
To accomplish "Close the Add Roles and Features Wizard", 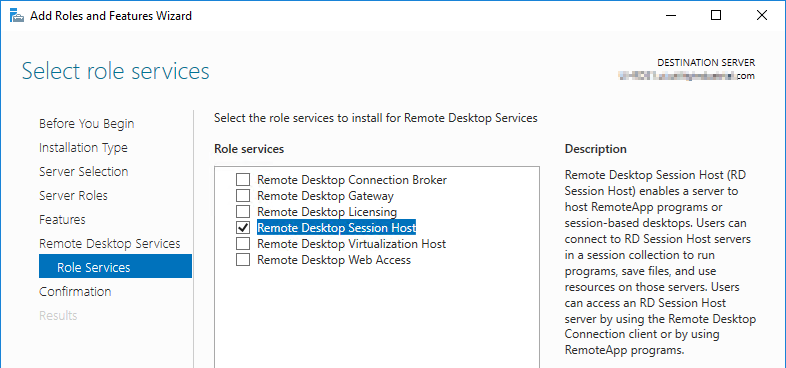I will pos(761,16).
